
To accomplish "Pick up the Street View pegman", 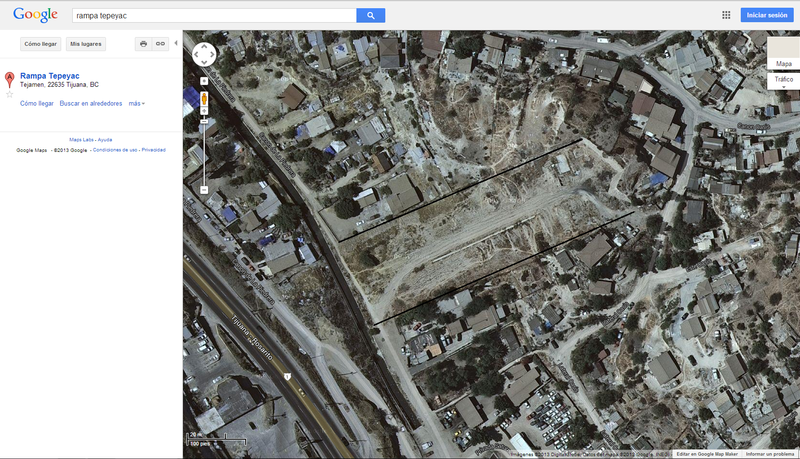I will click(x=204, y=100).
